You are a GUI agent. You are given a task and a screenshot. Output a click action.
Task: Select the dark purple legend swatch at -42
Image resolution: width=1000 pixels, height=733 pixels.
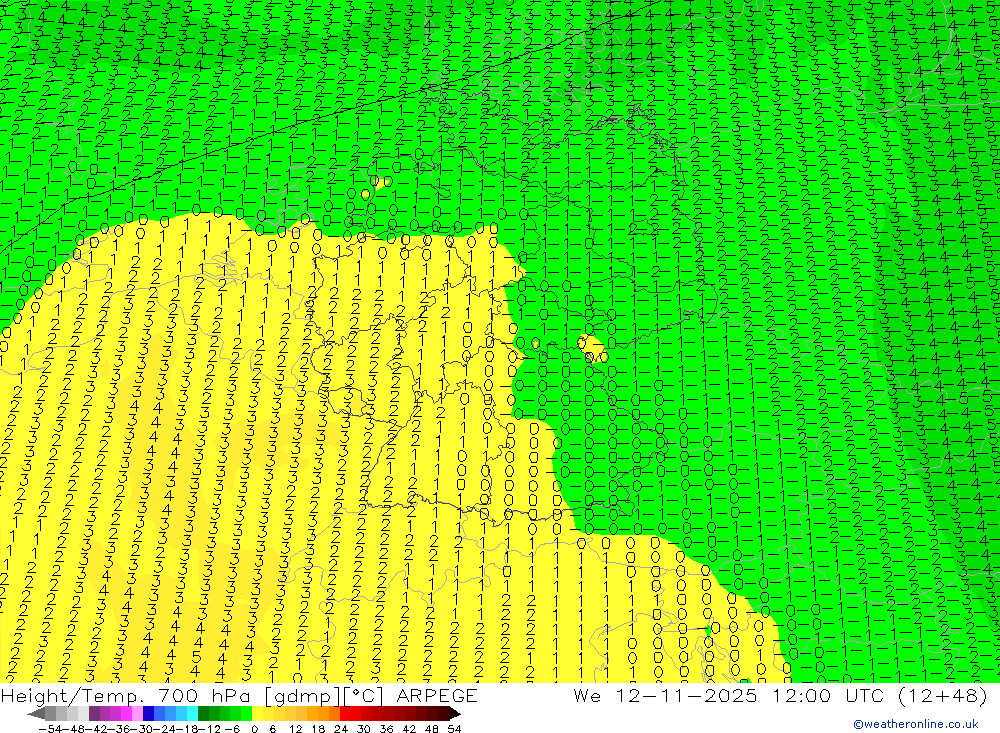pyautogui.click(x=94, y=713)
